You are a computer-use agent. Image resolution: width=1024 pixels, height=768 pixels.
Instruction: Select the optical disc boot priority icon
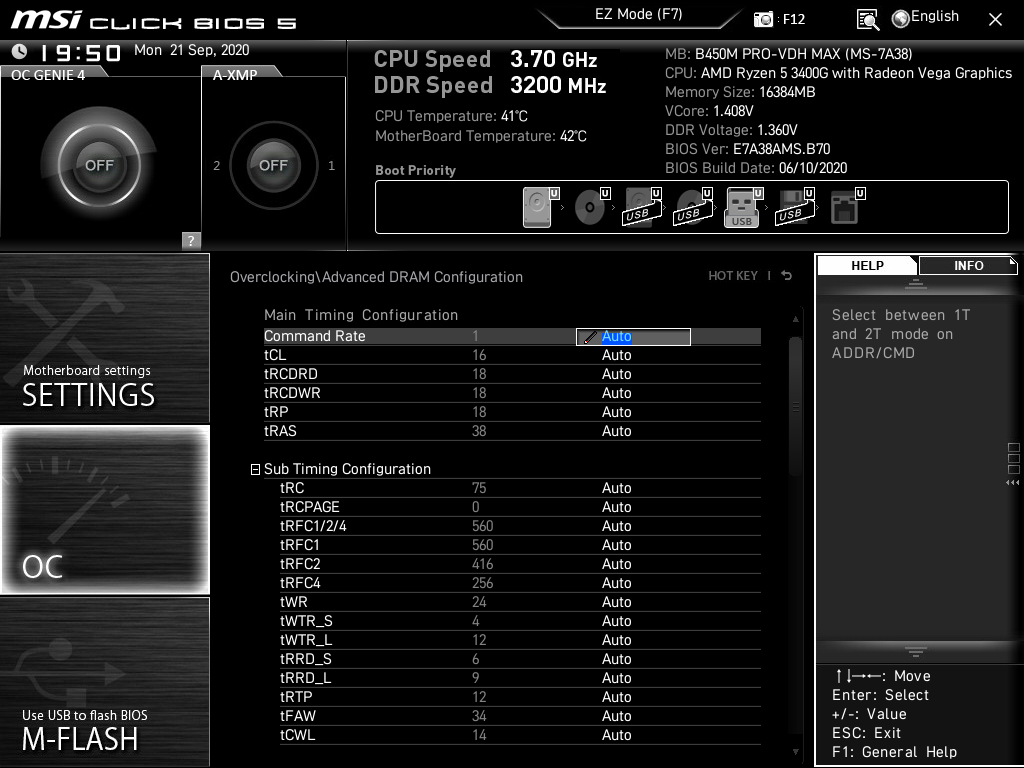tap(592, 207)
